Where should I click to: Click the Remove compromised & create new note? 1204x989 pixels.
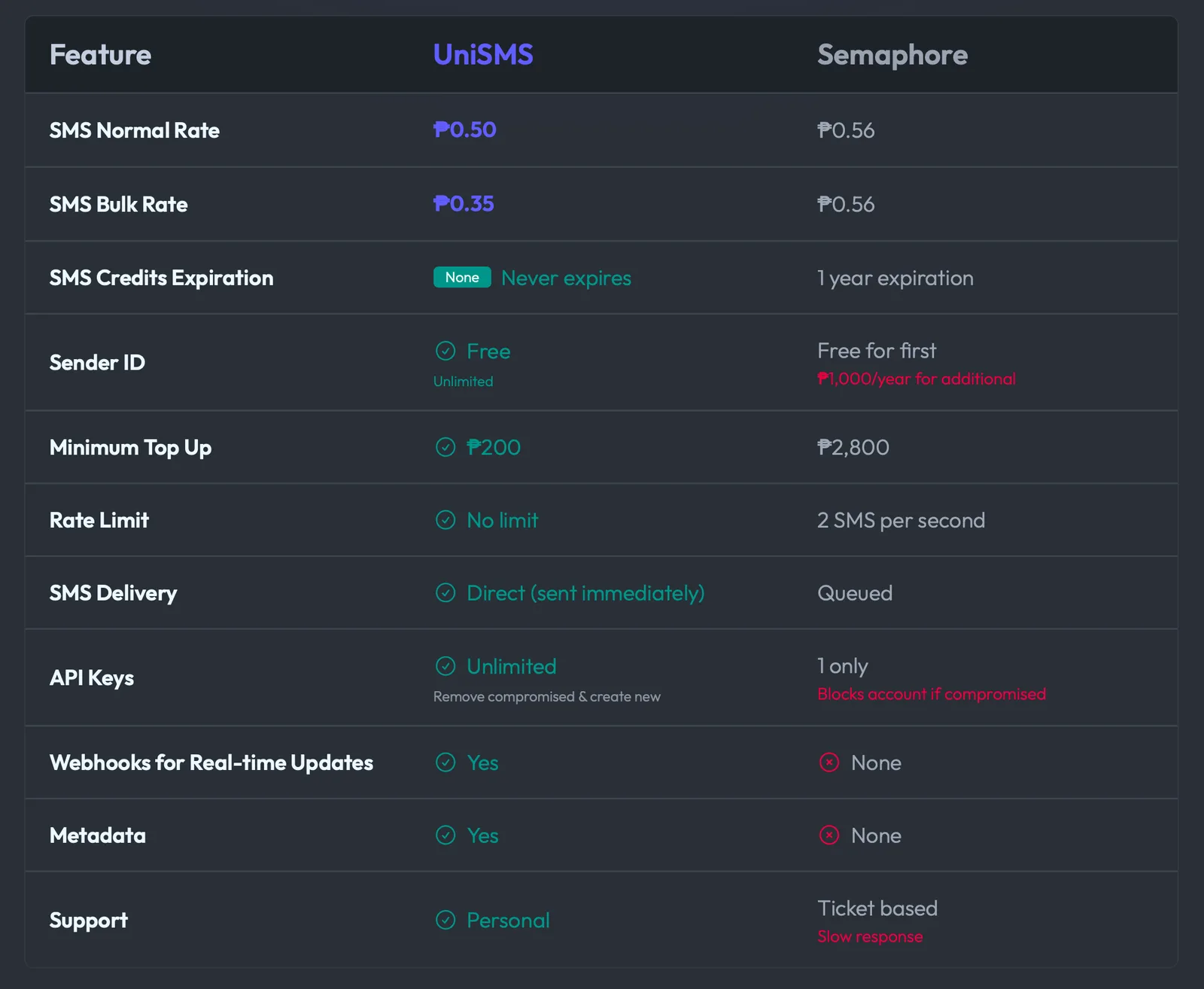(547, 697)
